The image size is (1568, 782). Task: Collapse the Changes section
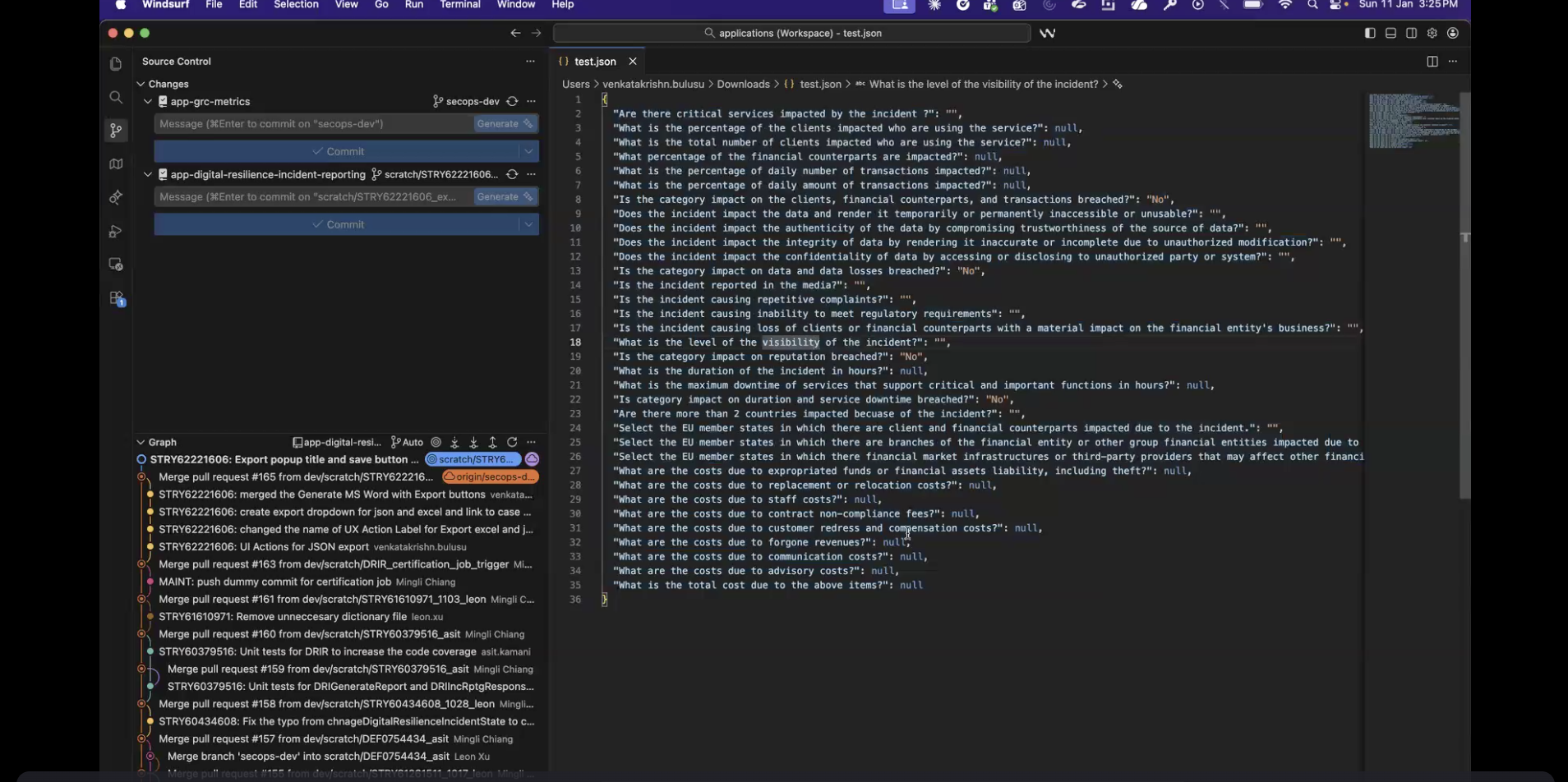(141, 84)
